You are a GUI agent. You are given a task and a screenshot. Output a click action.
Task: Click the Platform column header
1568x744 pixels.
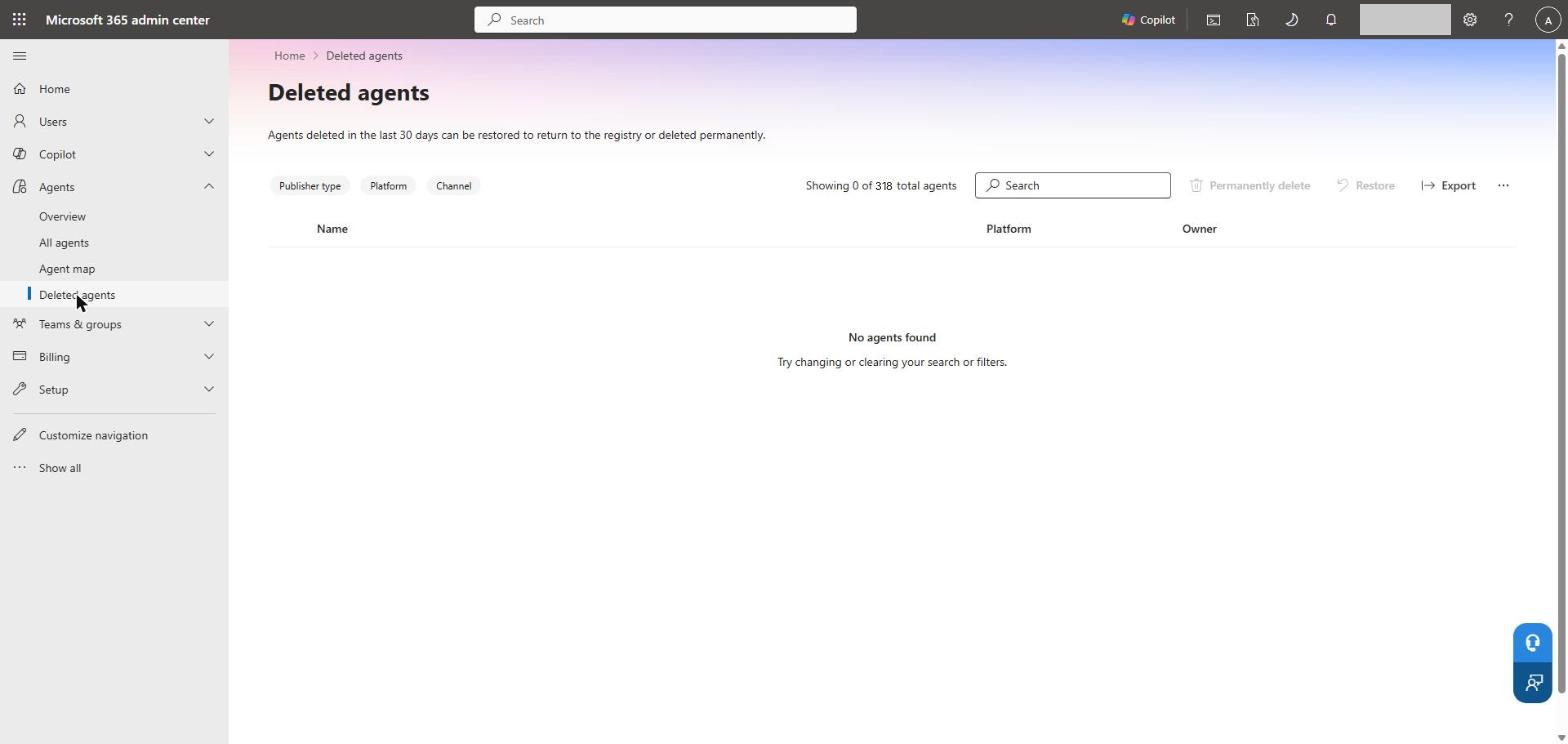1008,229
